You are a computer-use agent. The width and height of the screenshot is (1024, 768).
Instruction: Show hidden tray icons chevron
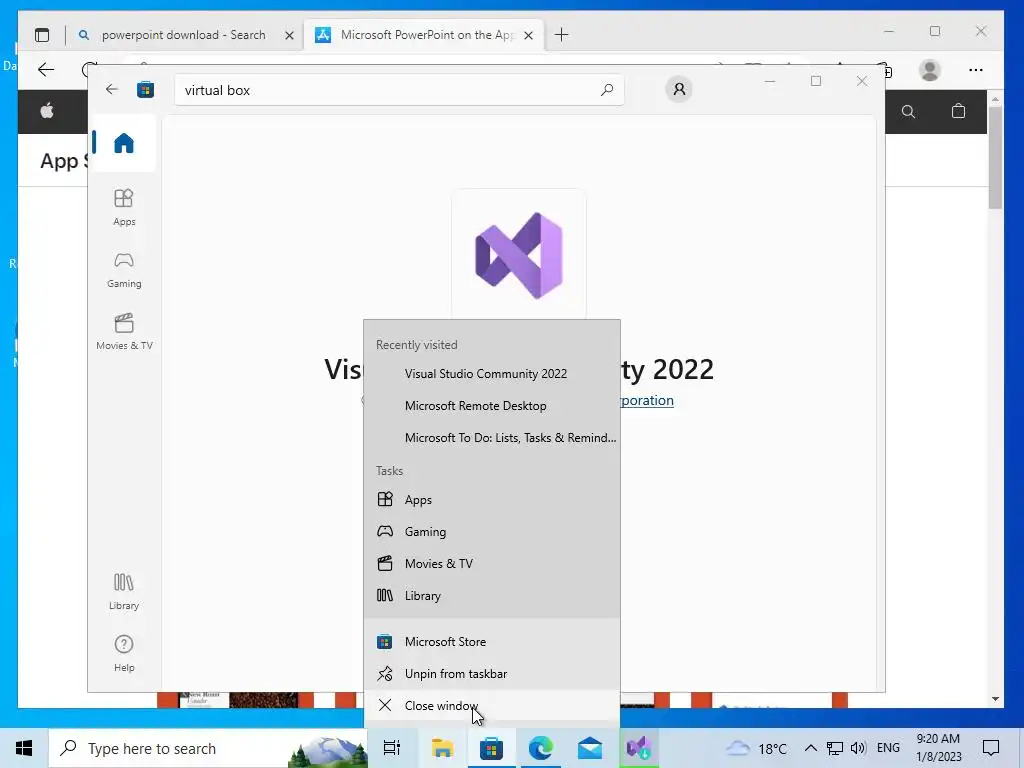click(x=810, y=748)
